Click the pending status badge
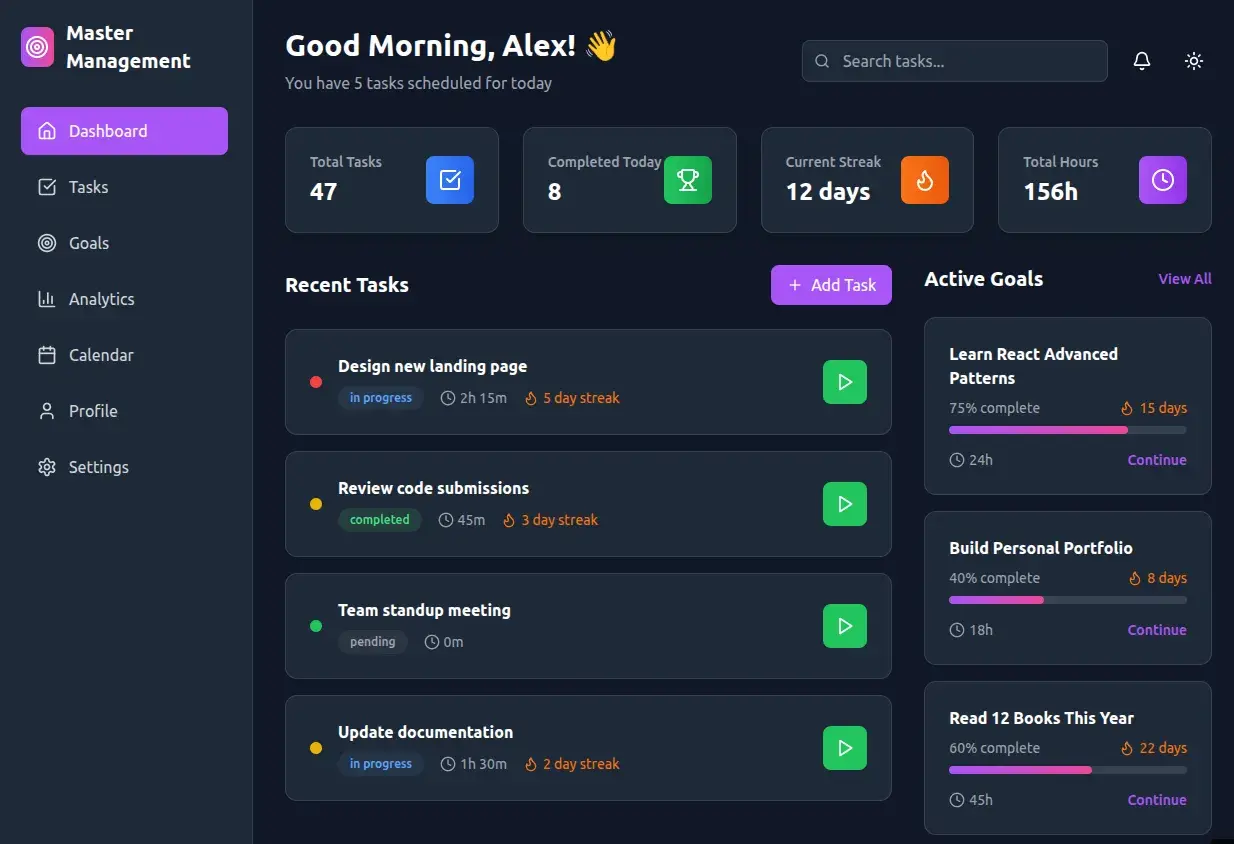 (373, 642)
